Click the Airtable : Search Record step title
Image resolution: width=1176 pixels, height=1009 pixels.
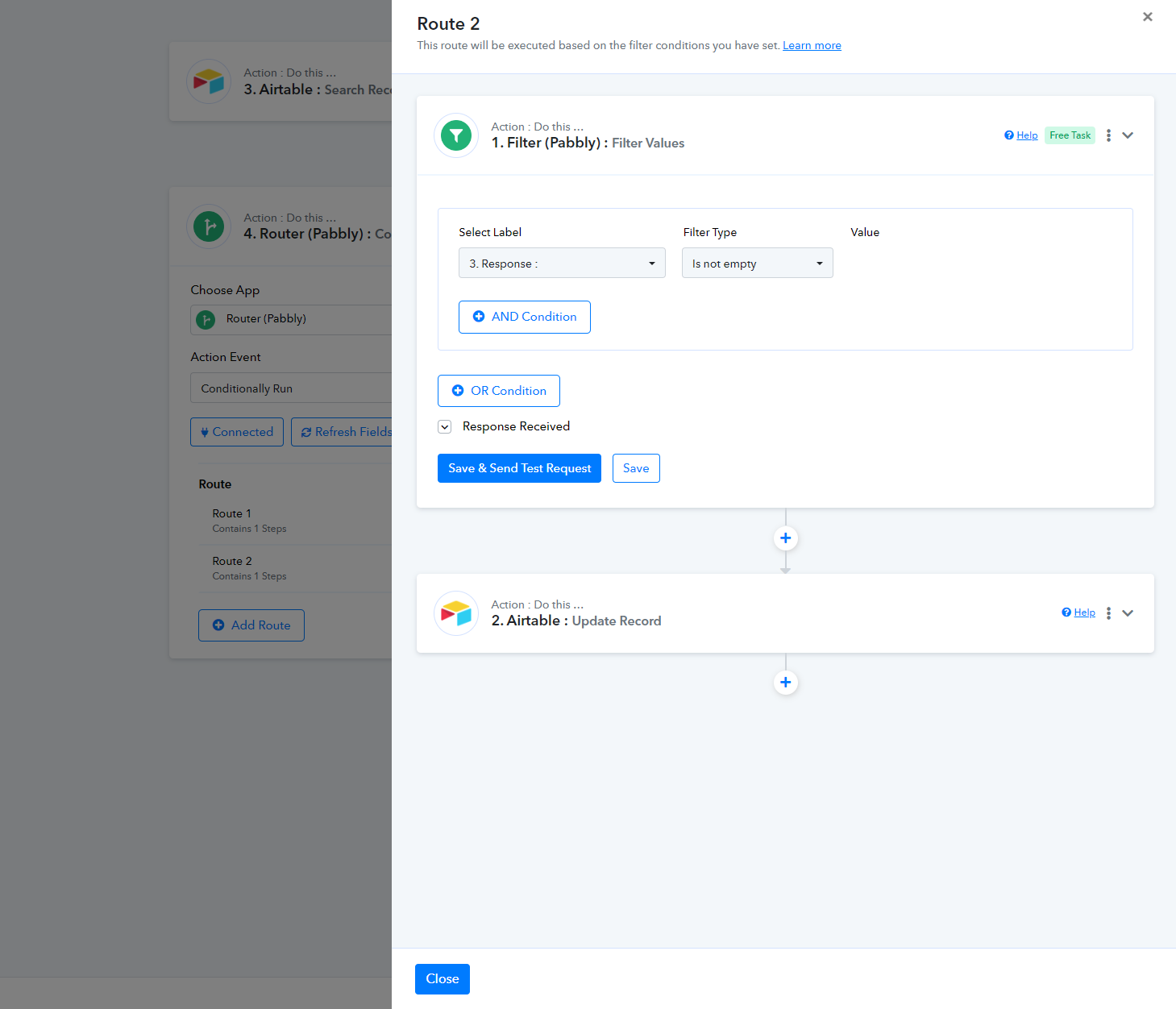[x=318, y=89]
